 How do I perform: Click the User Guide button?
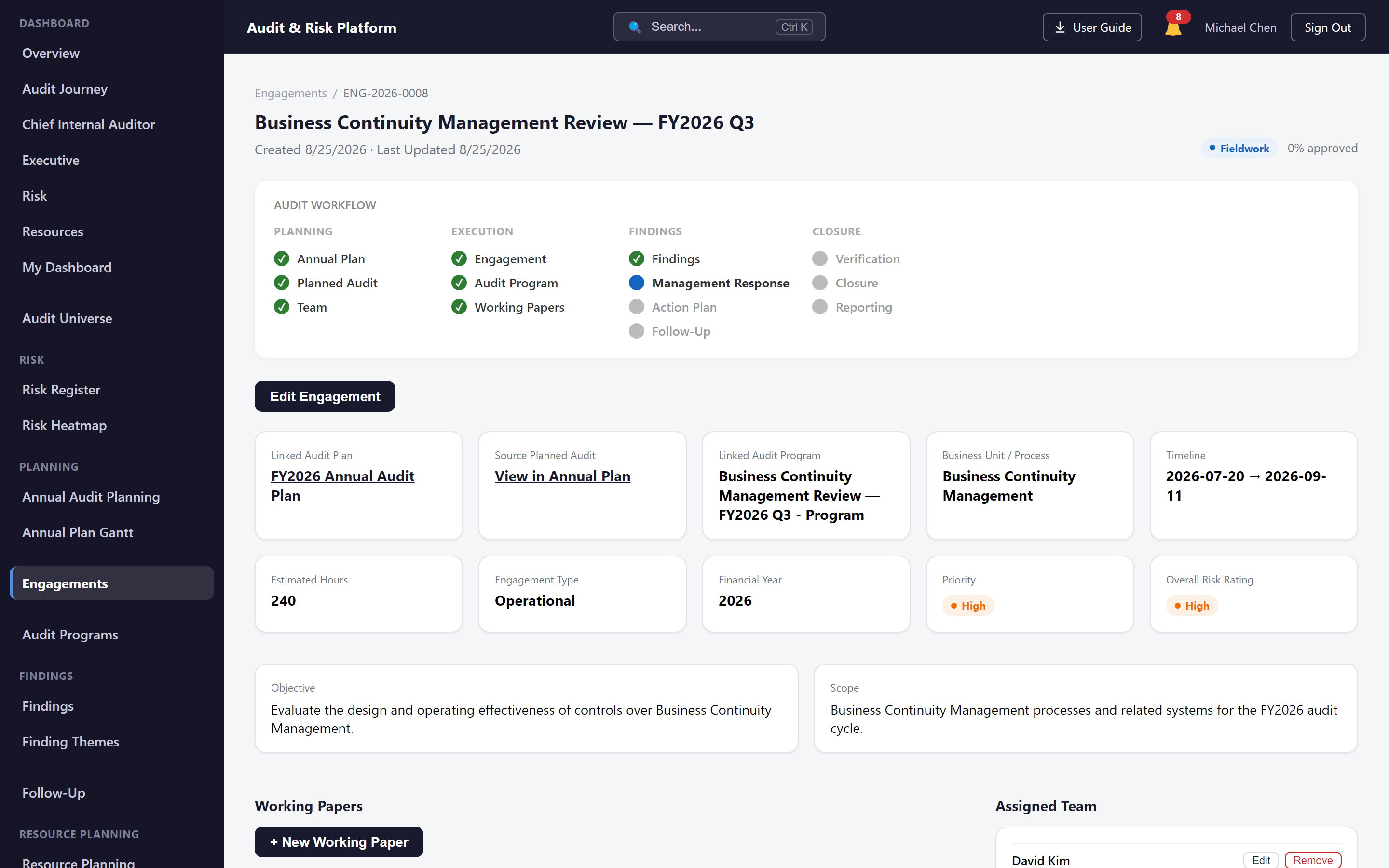coord(1092,27)
